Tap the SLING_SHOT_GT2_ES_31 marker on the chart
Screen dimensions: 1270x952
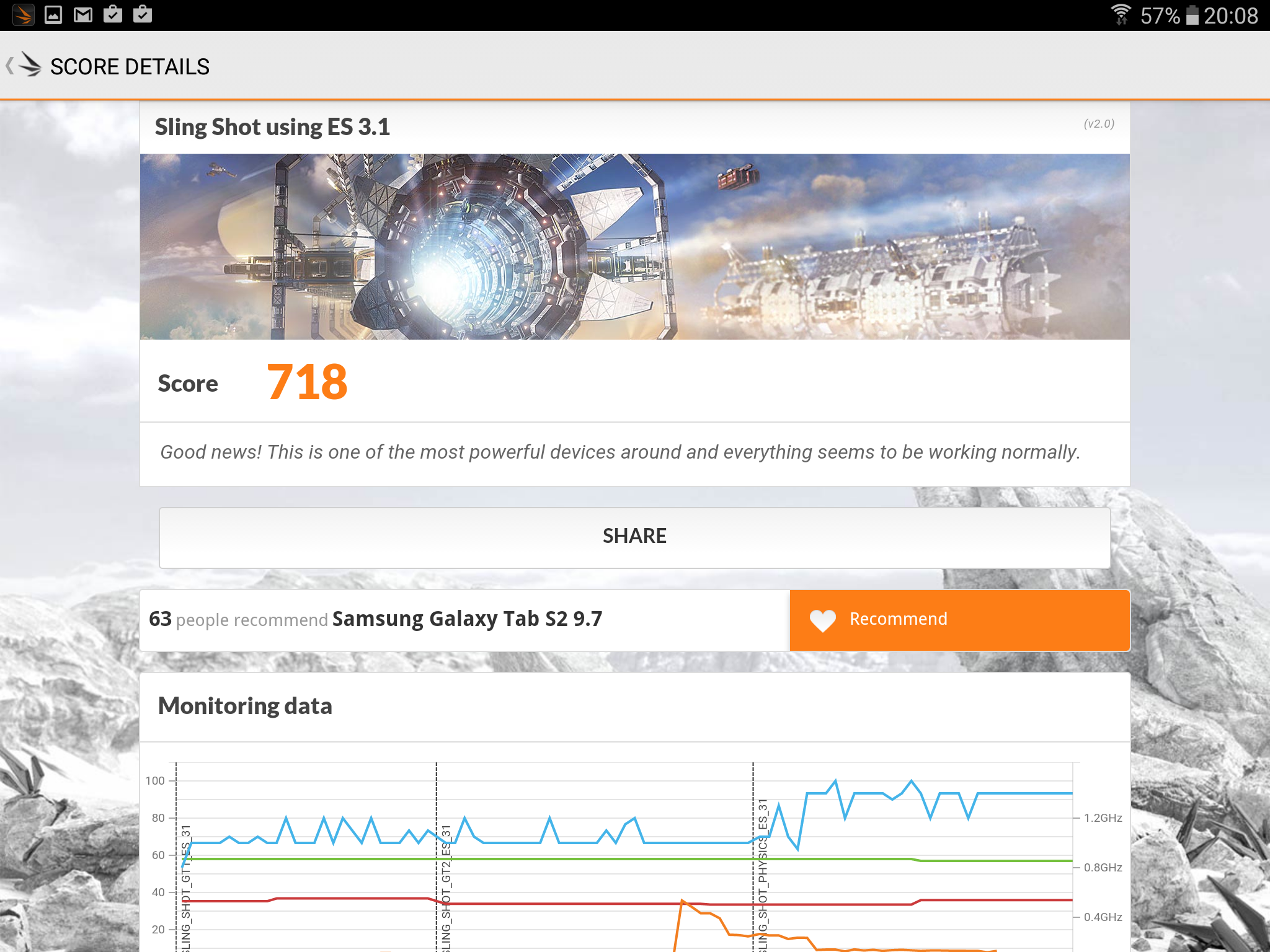[446, 888]
